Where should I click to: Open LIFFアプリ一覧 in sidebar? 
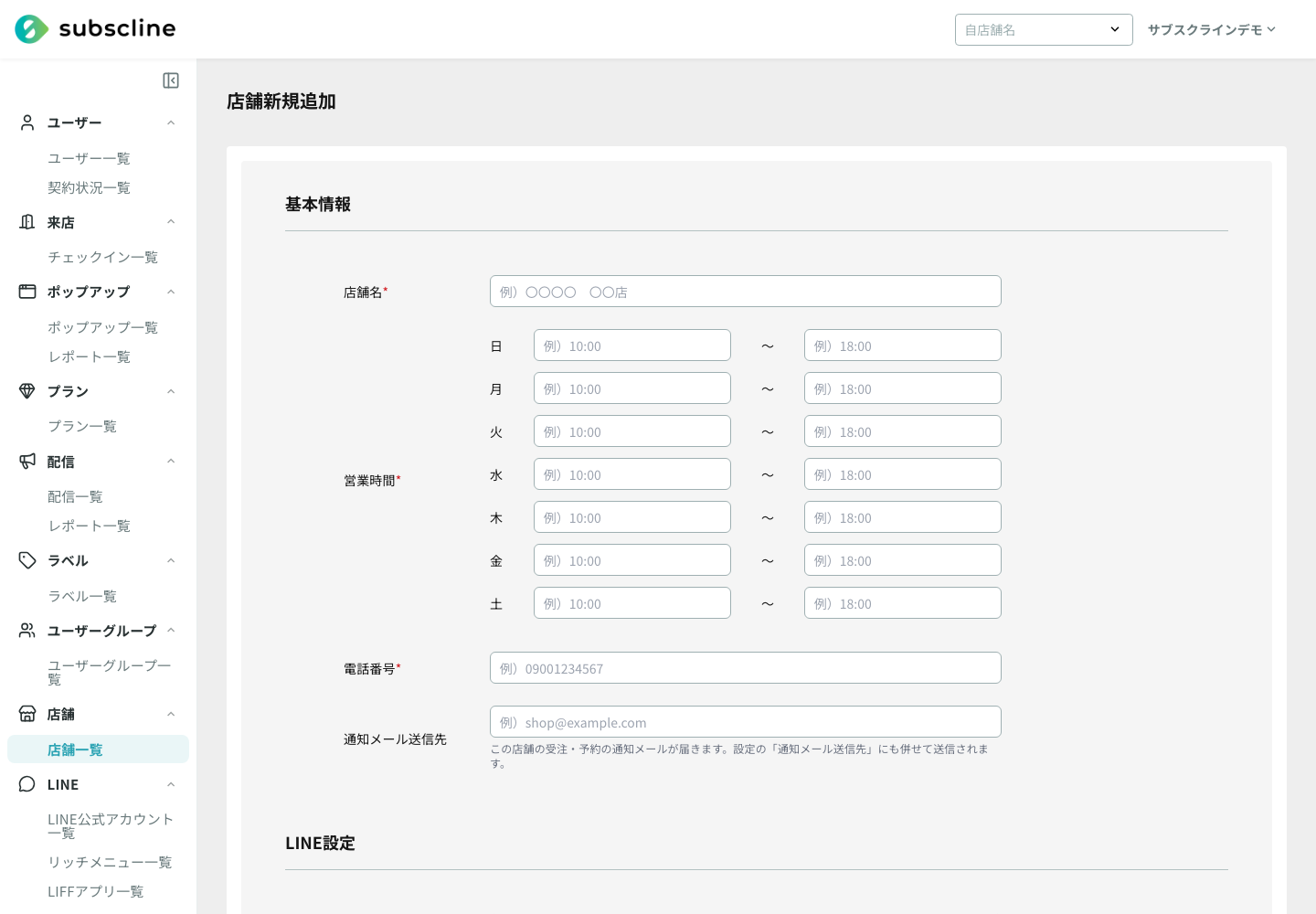click(x=95, y=891)
